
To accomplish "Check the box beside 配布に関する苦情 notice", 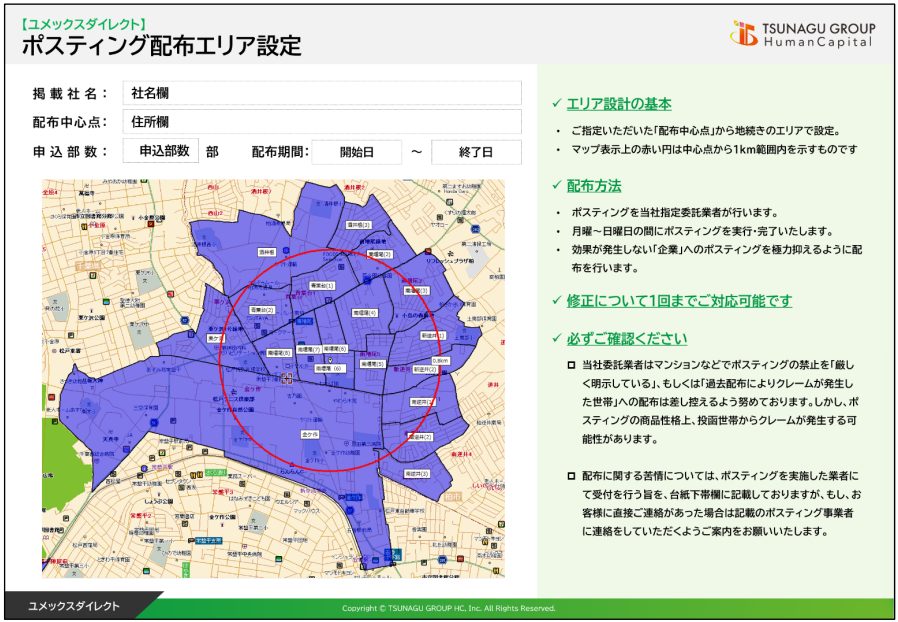I will click(571, 476).
